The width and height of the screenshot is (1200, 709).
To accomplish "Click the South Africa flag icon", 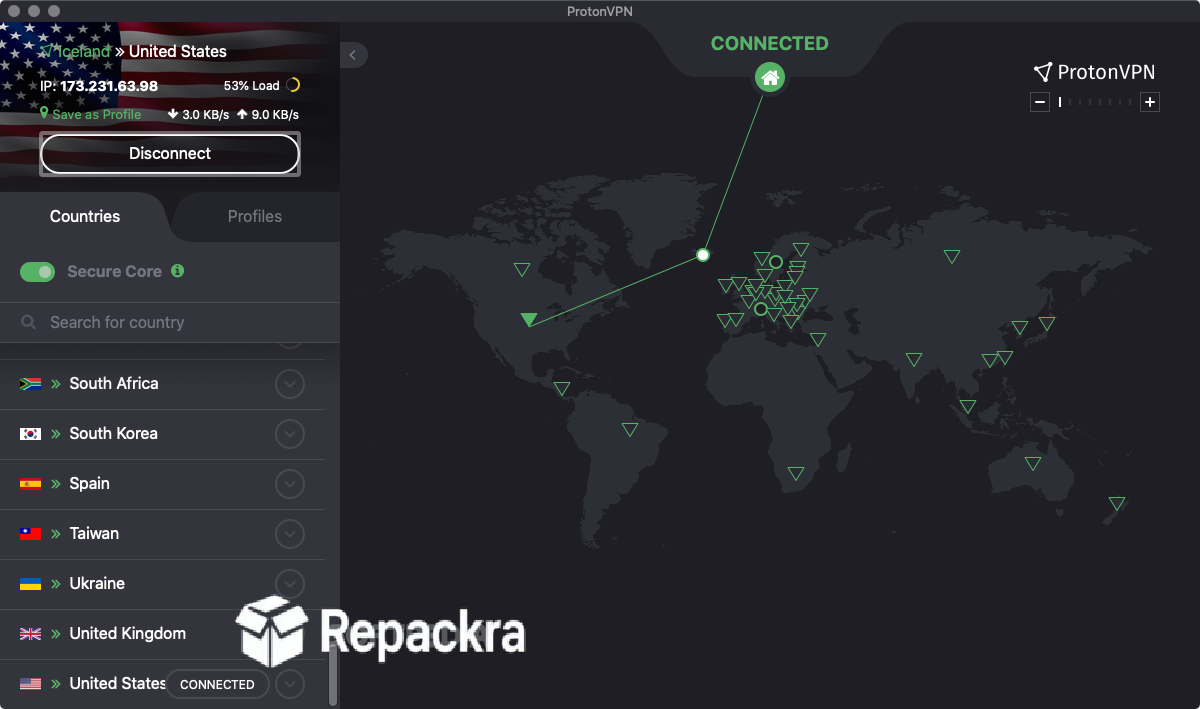I will 30,383.
